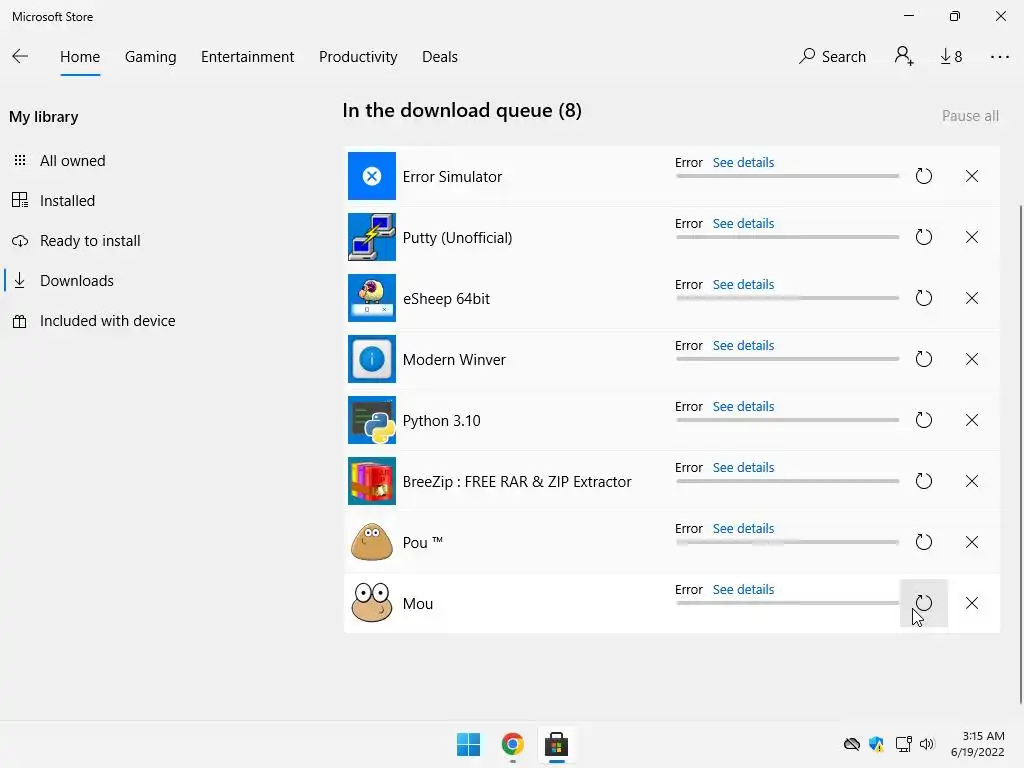Switch to the Home tab
The height and width of the screenshot is (768, 1024).
click(80, 57)
